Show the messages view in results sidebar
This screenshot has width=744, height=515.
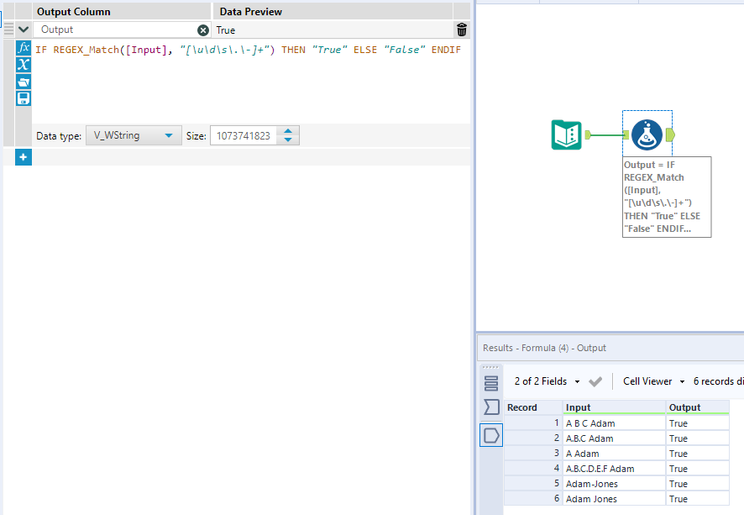pos(491,383)
